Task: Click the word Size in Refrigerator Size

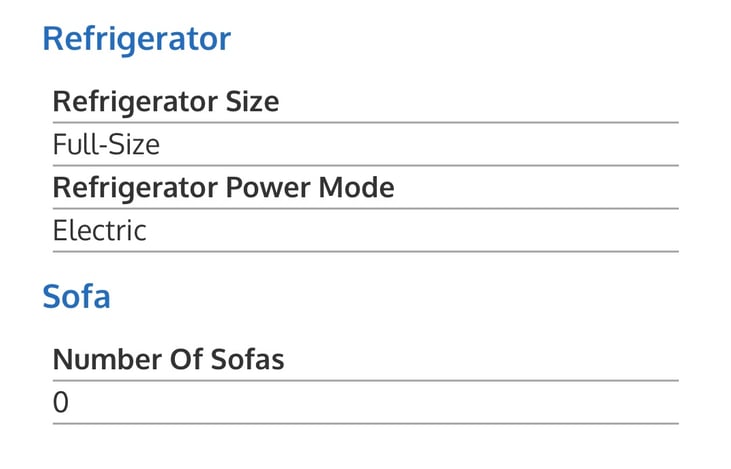Action: [x=253, y=102]
